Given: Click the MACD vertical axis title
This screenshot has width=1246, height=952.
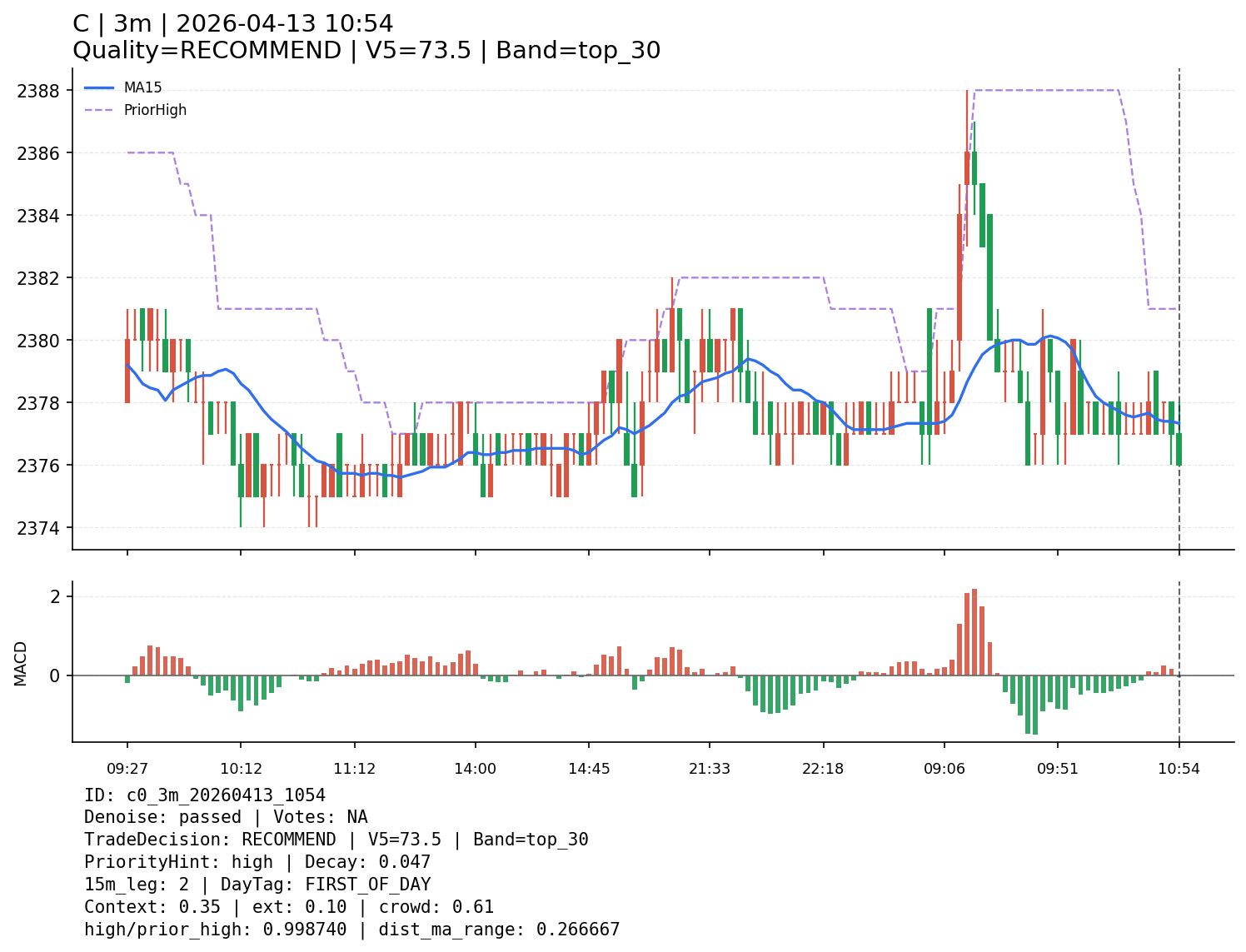Looking at the screenshot, I should tap(21, 663).
